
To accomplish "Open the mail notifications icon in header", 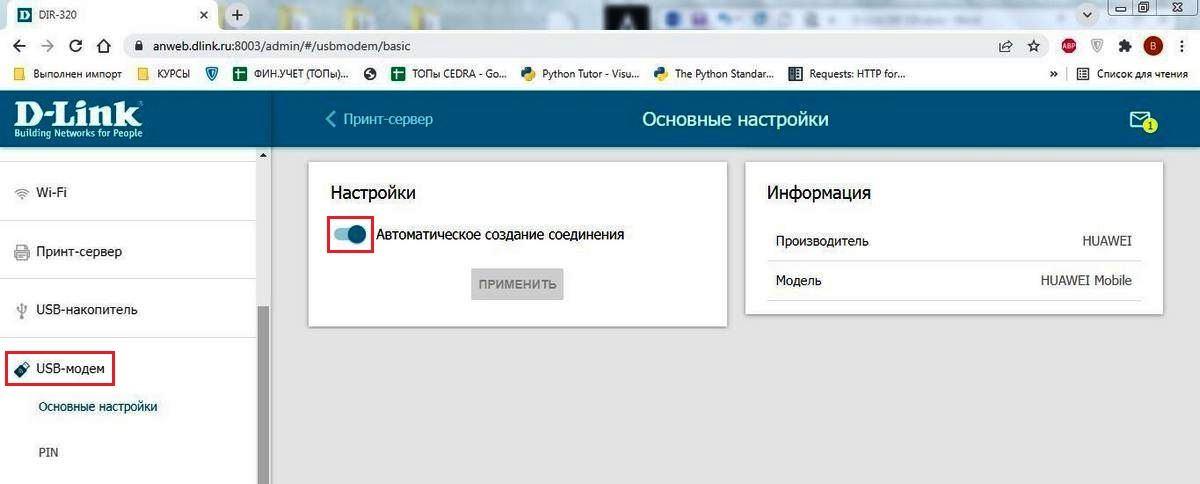I will (x=1142, y=121).
